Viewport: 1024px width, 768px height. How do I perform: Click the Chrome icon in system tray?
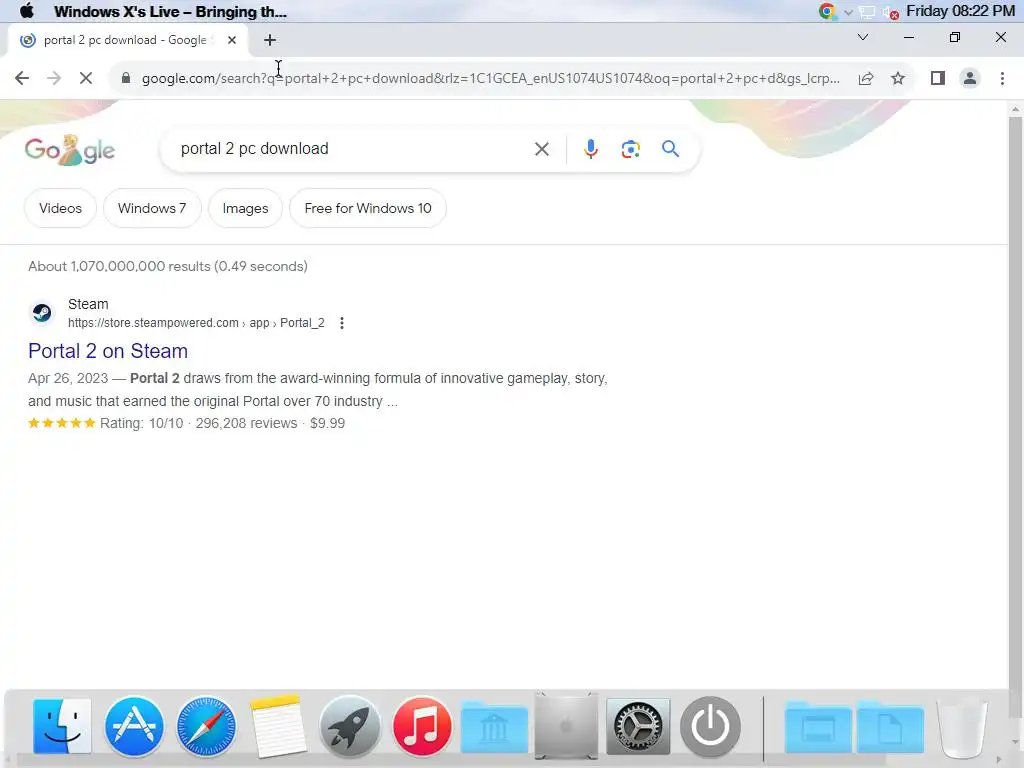[x=827, y=11]
